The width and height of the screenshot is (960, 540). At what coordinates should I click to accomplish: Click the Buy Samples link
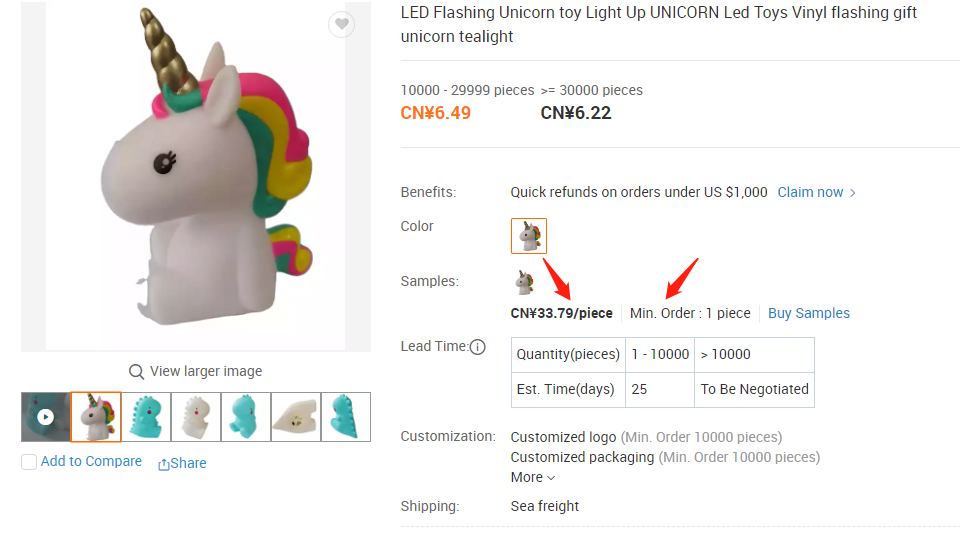pyautogui.click(x=808, y=313)
